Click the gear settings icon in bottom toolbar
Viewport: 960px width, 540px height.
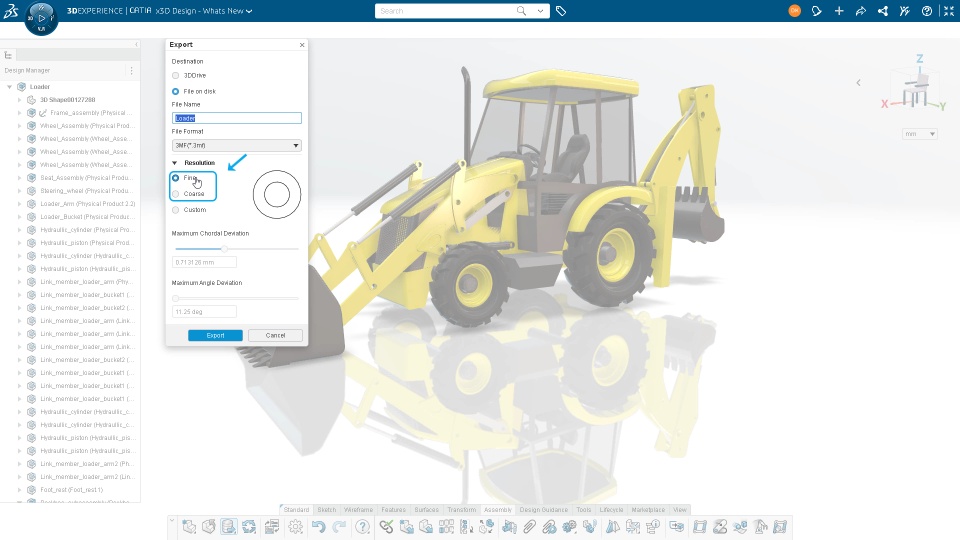point(295,527)
